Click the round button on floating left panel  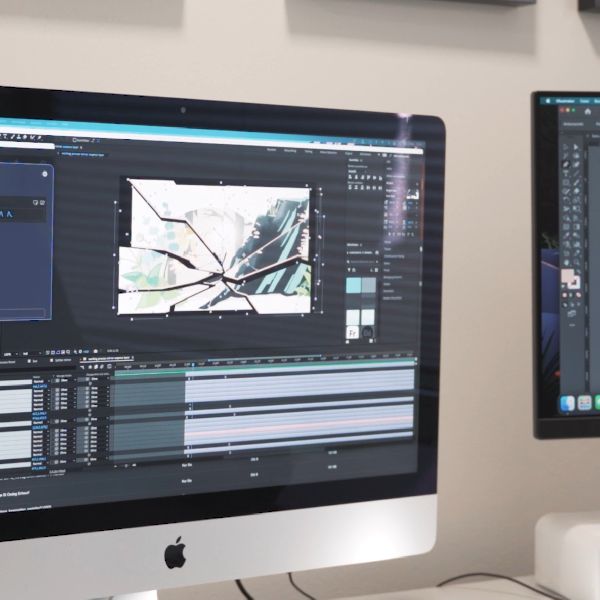click(42, 174)
